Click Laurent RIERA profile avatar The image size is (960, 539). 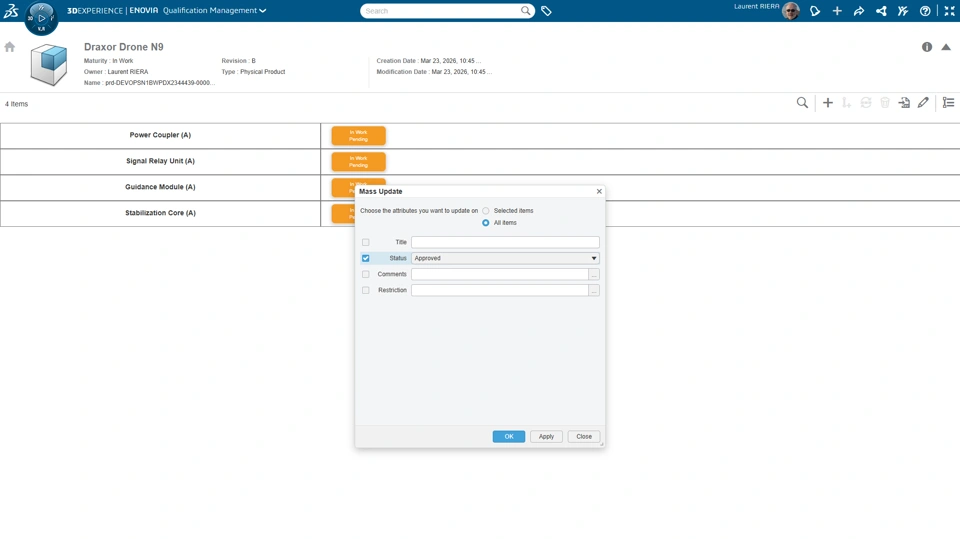pyautogui.click(x=790, y=10)
